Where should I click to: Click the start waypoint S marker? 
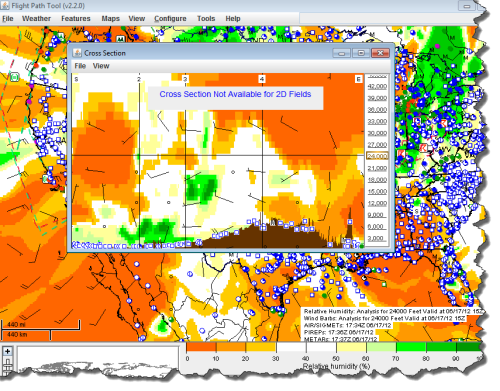[x=76, y=79]
